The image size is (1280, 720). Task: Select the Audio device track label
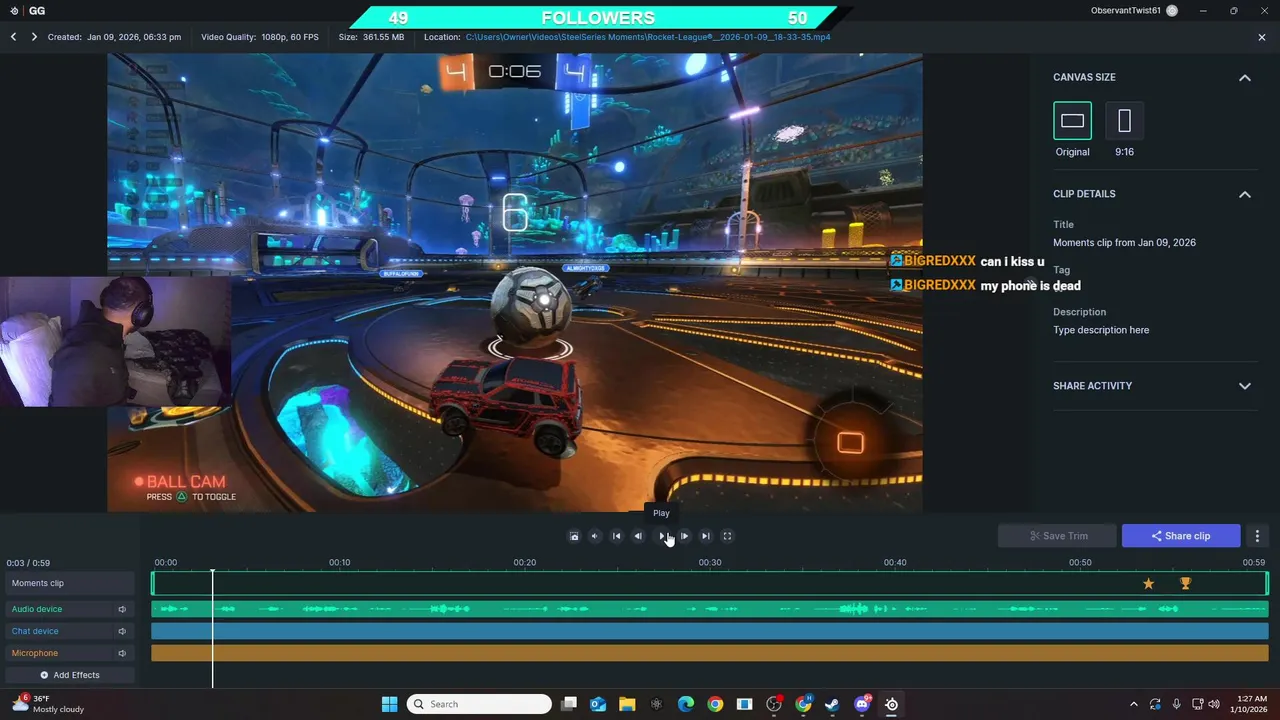37,609
